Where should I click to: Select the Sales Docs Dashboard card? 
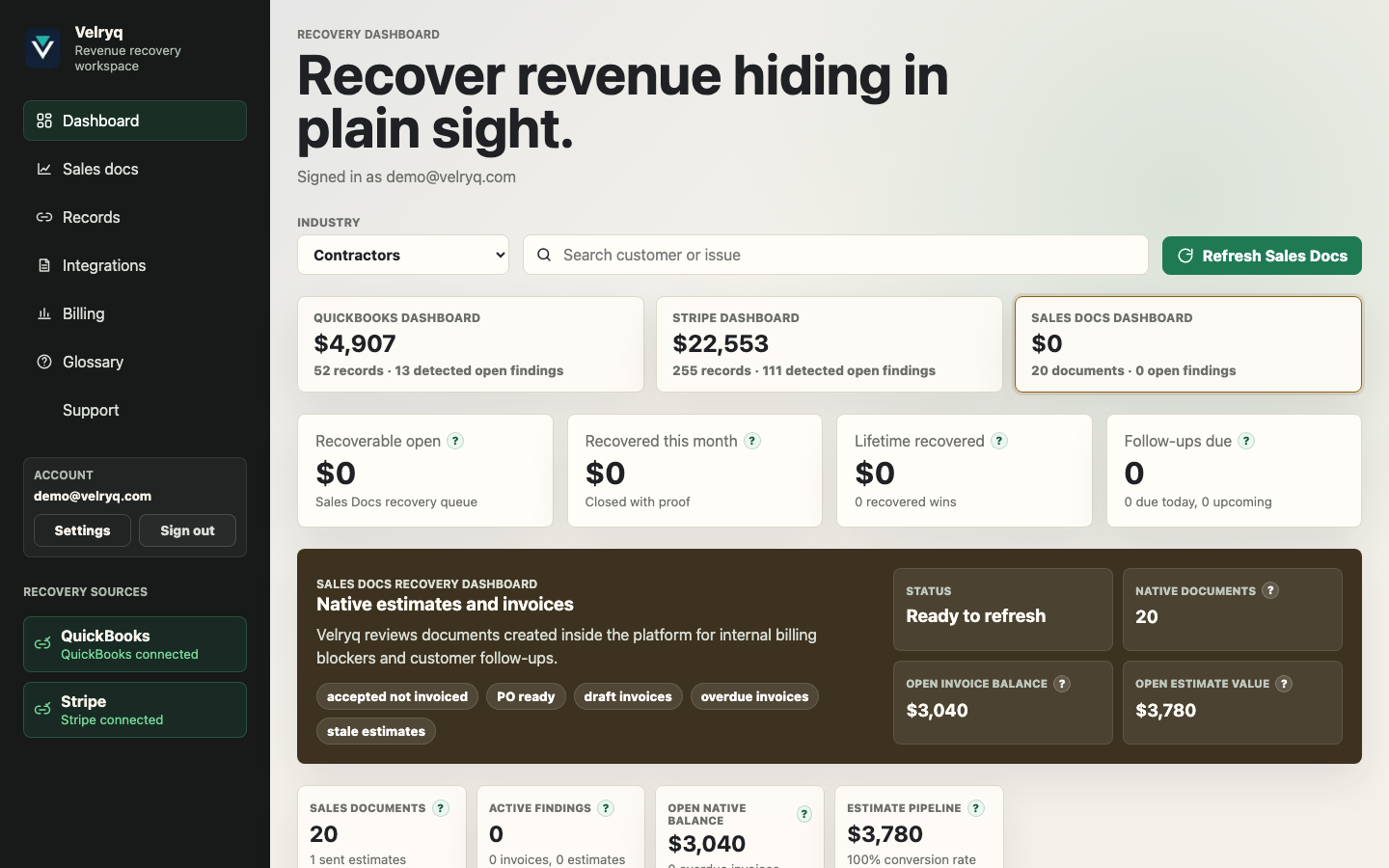(x=1188, y=344)
